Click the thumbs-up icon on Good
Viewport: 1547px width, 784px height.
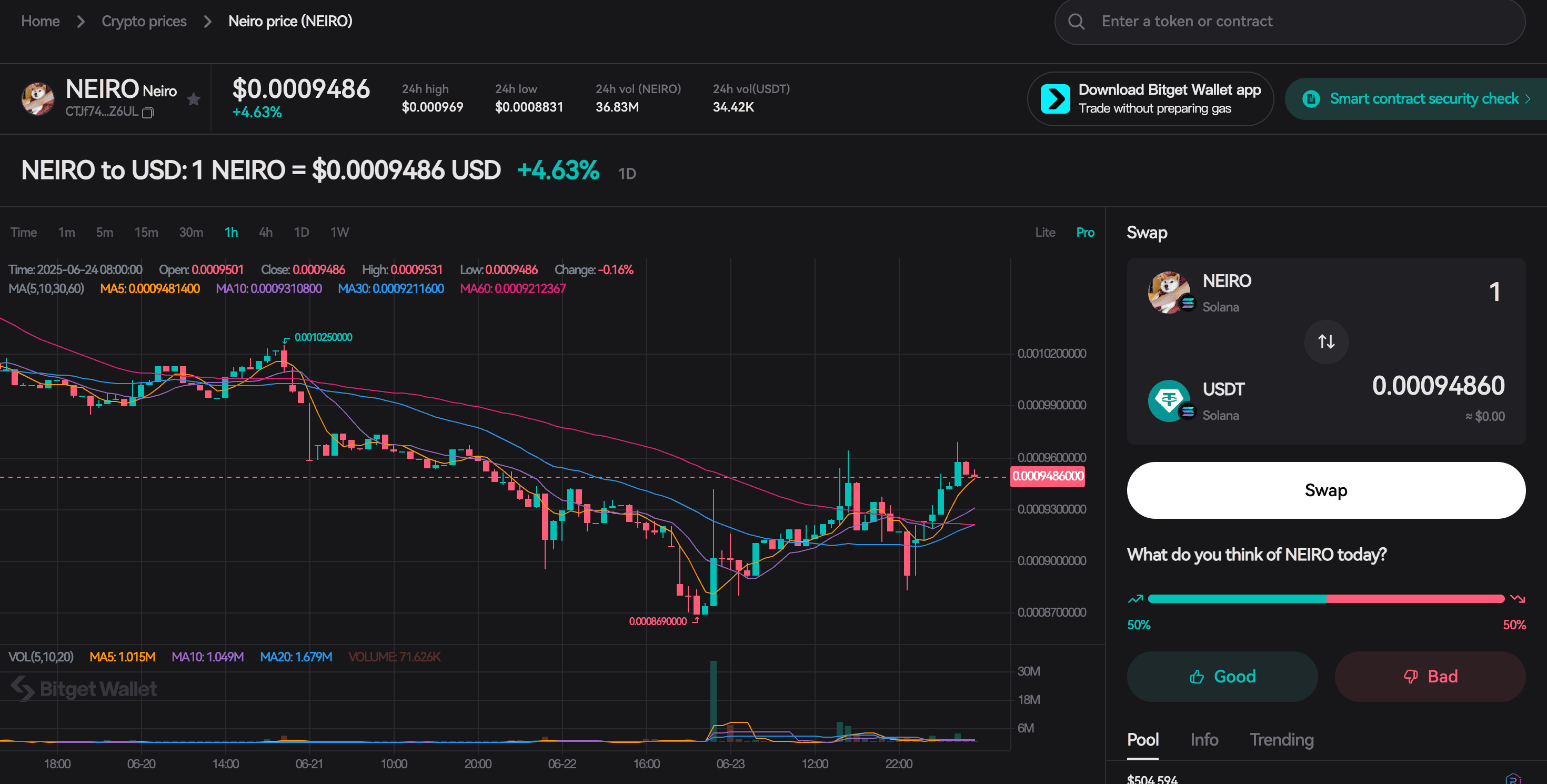coord(1197,677)
